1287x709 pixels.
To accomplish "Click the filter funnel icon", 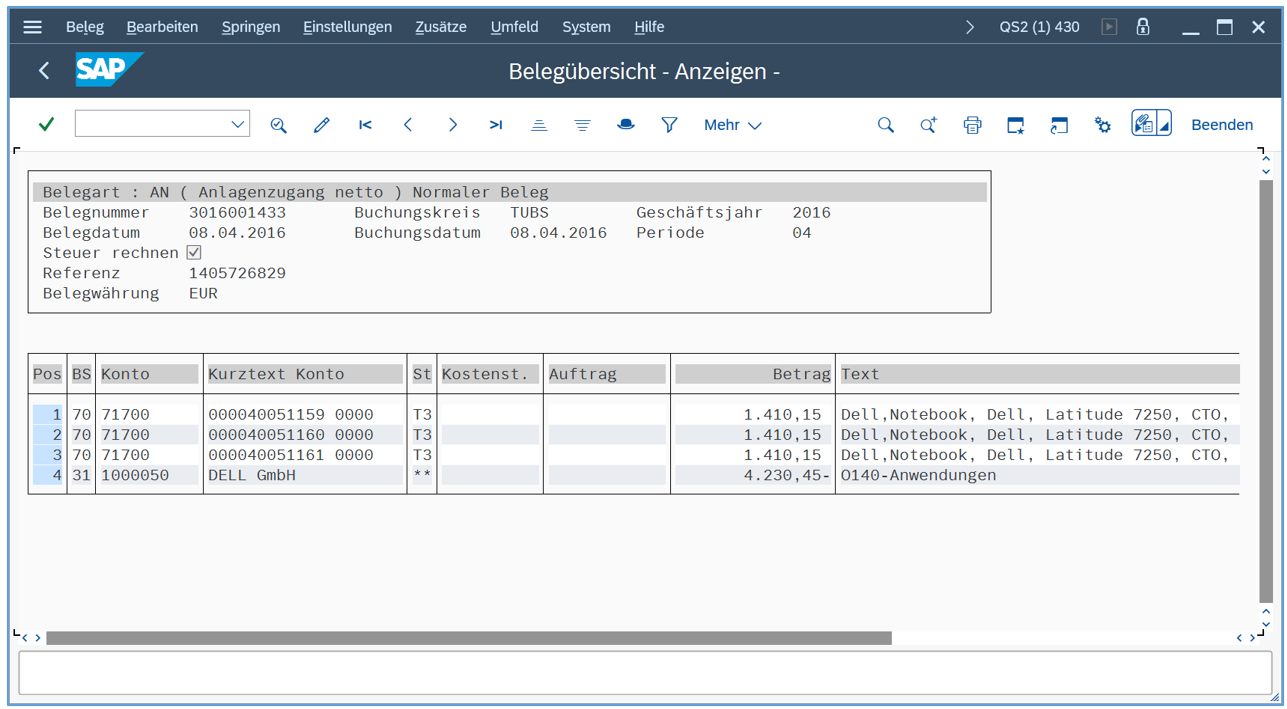I will pyautogui.click(x=669, y=125).
